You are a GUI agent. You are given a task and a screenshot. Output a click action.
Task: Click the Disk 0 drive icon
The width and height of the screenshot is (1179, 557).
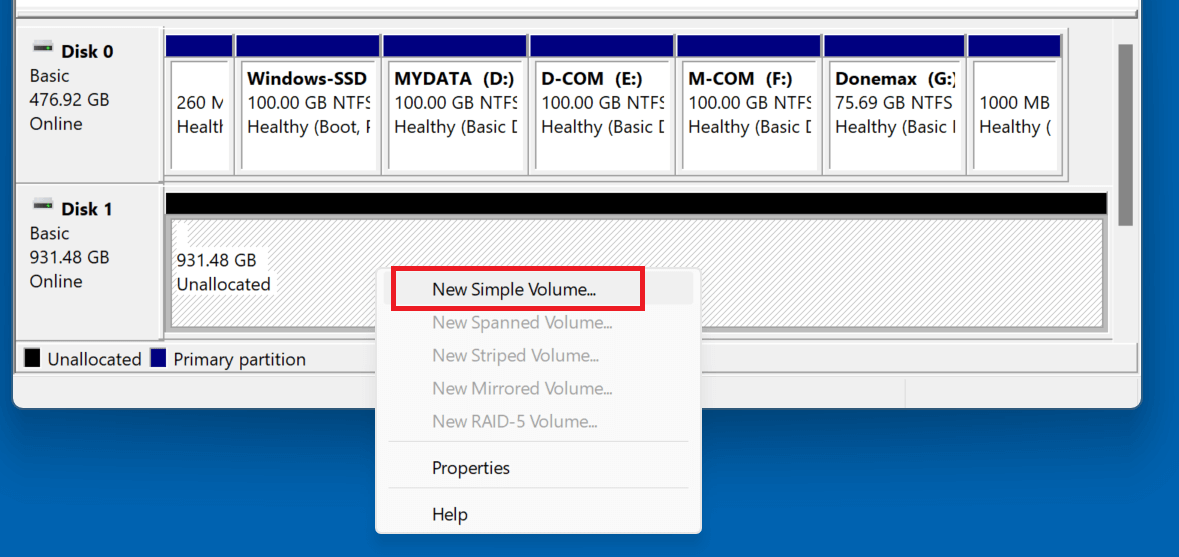pyautogui.click(x=43, y=48)
